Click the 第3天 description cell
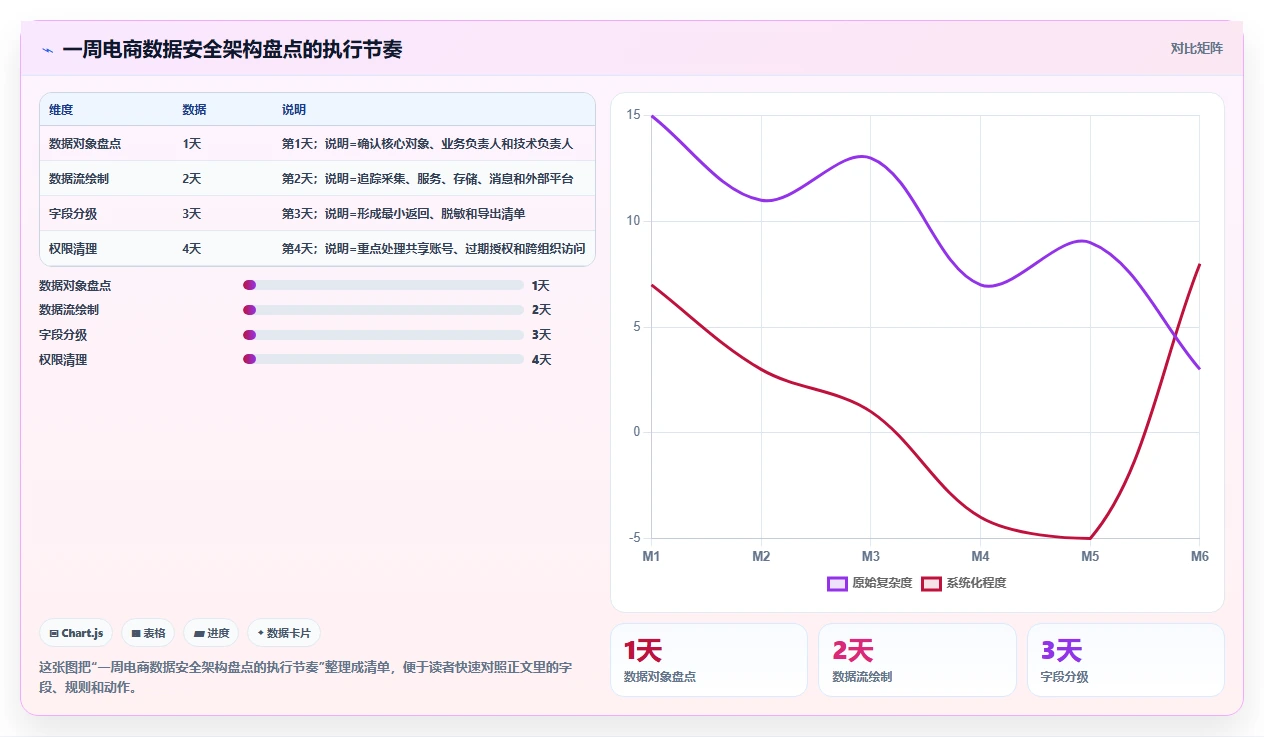Image resolution: width=1264 pixels, height=737 pixels. coord(433,213)
